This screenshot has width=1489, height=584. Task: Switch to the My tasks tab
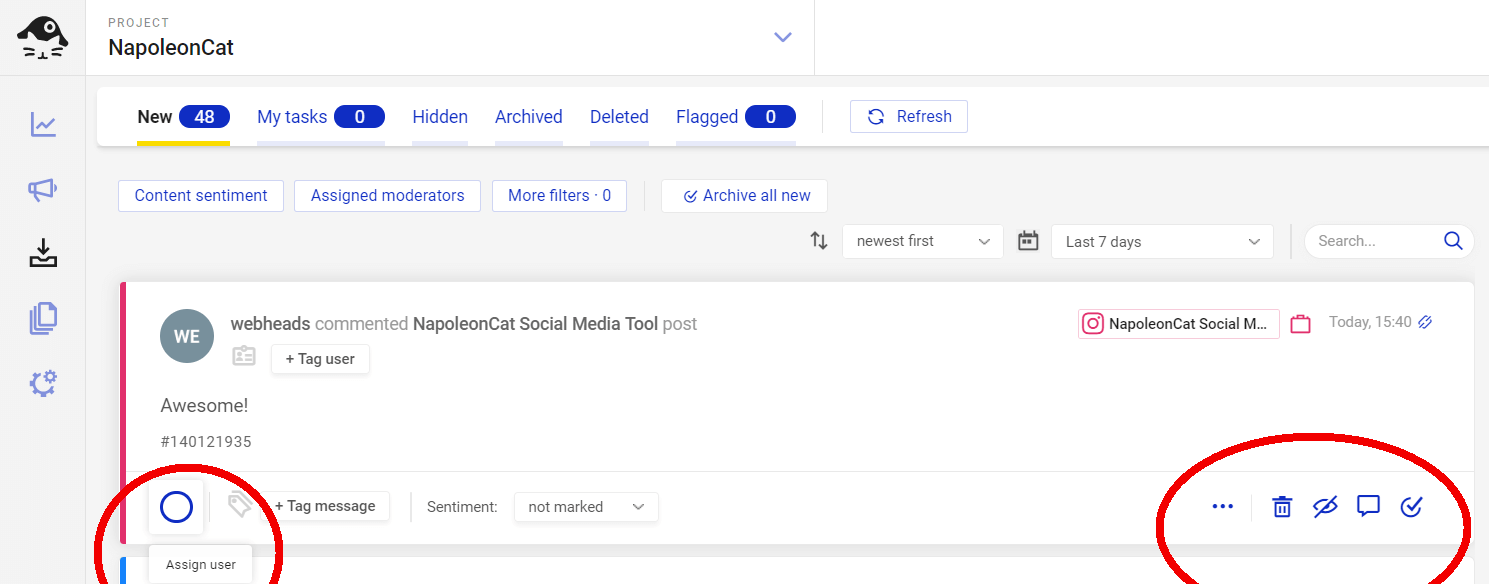pos(321,117)
